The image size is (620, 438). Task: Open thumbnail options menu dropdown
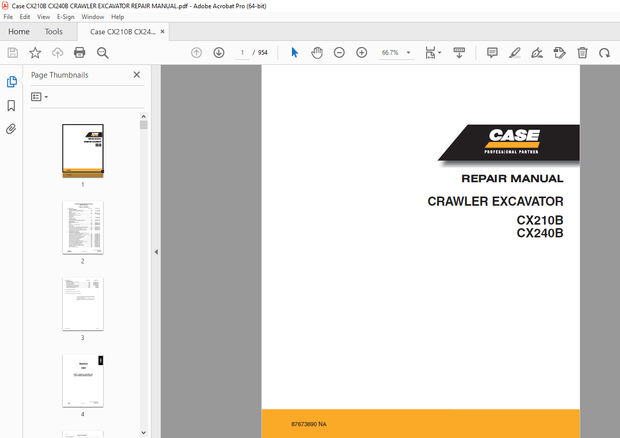(x=40, y=97)
